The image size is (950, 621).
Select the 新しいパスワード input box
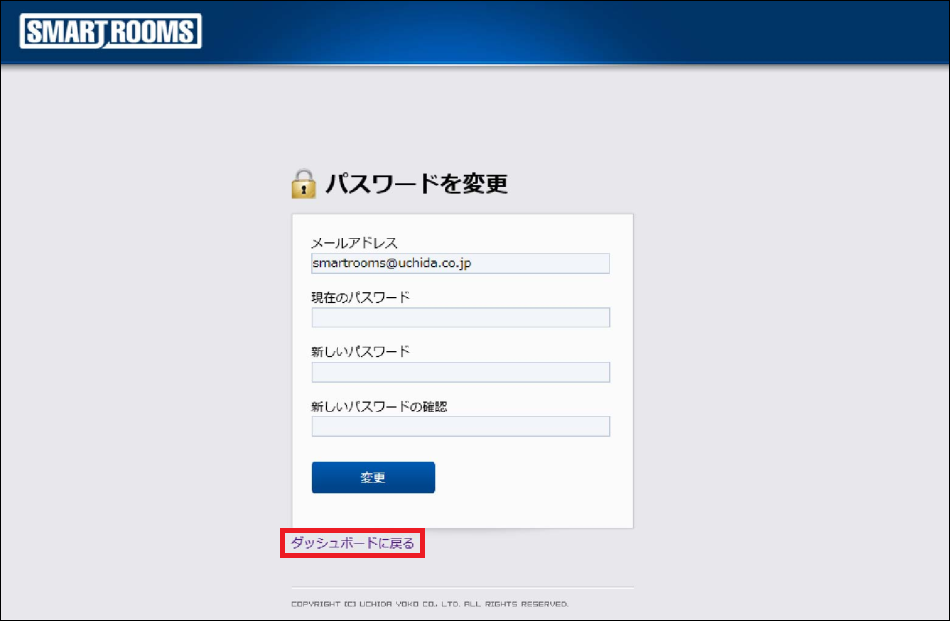point(460,372)
